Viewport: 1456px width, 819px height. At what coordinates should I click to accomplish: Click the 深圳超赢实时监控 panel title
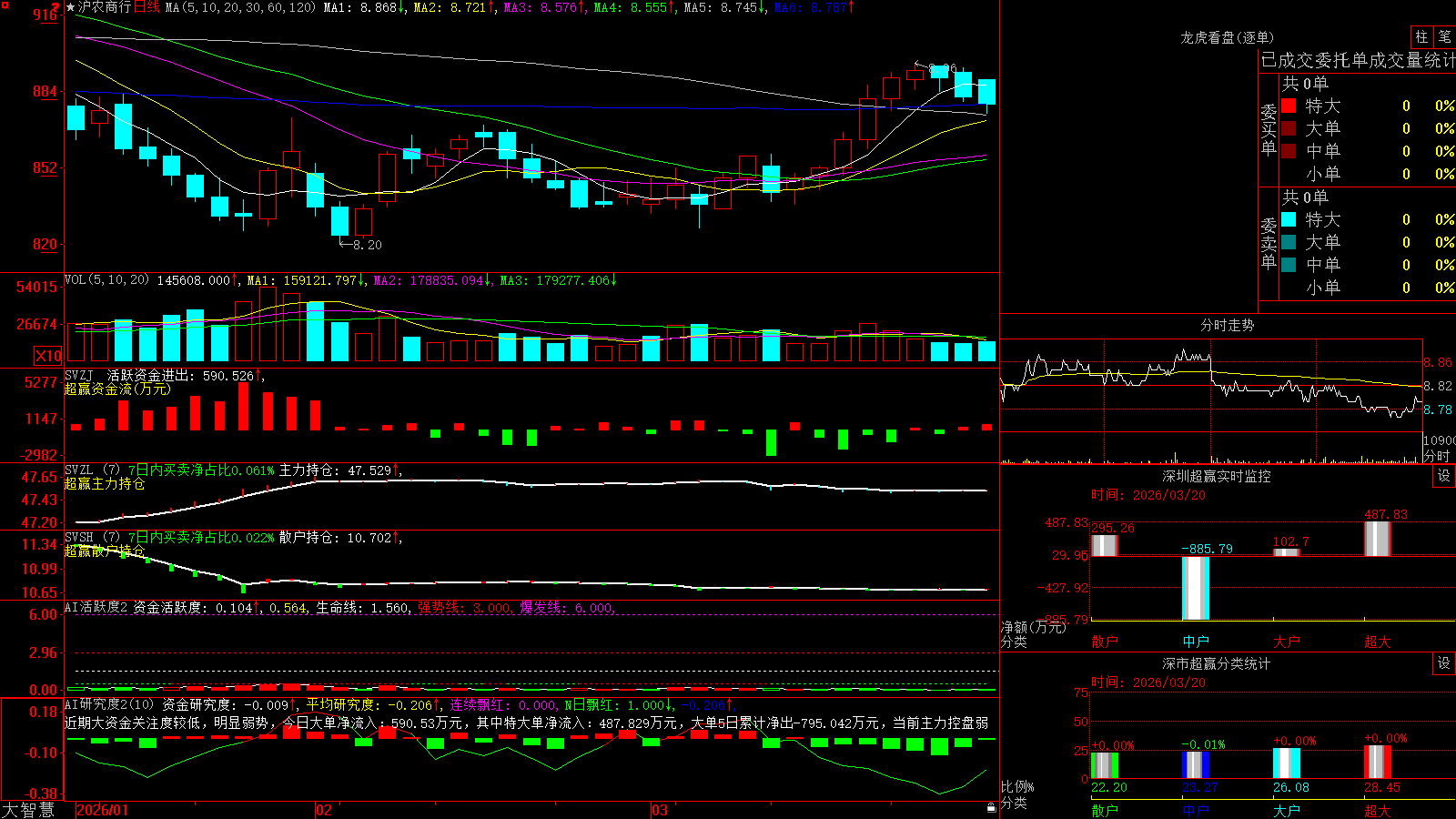pos(1217,476)
